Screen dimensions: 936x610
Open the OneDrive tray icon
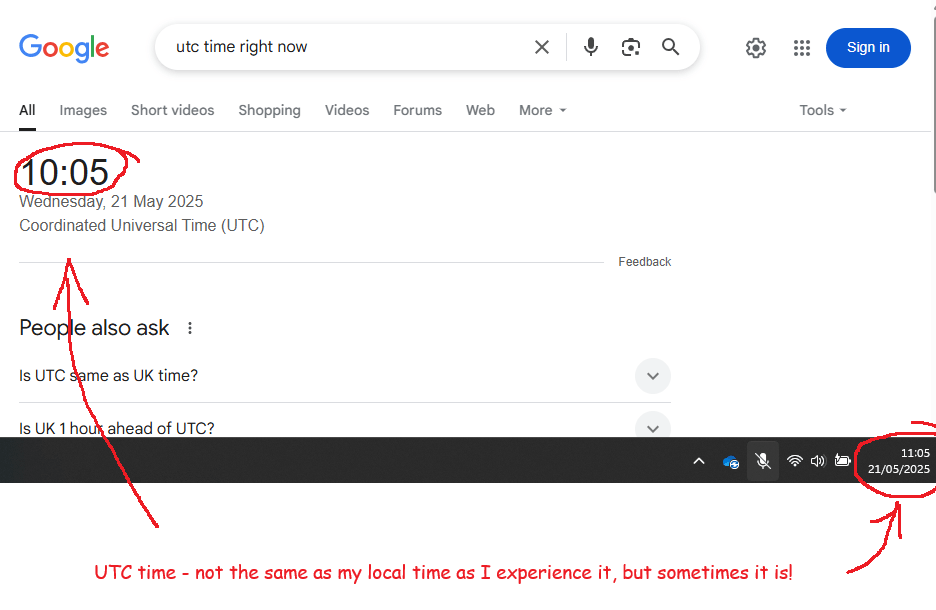tap(731, 461)
